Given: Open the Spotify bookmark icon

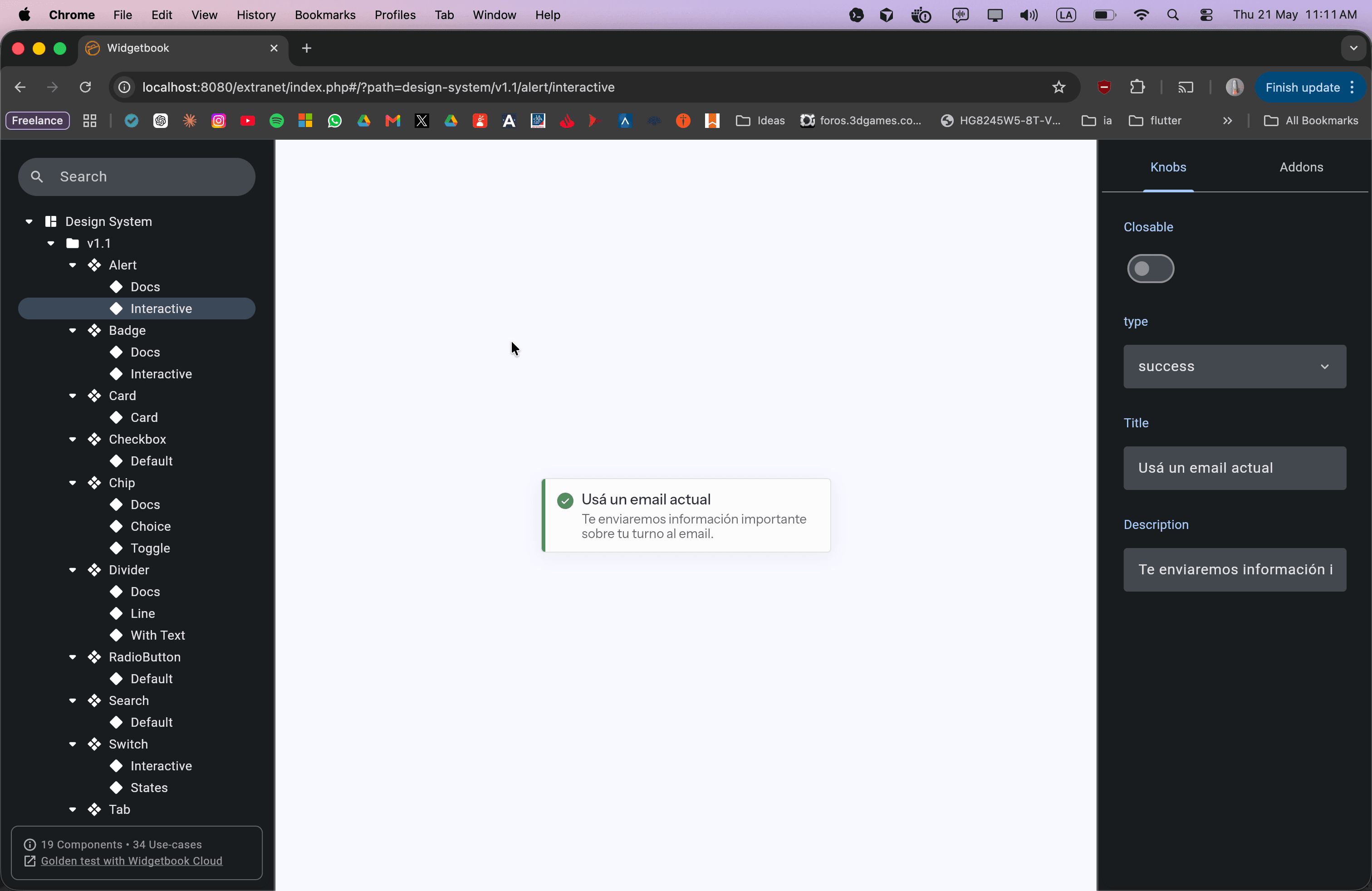Looking at the screenshot, I should pos(277,121).
